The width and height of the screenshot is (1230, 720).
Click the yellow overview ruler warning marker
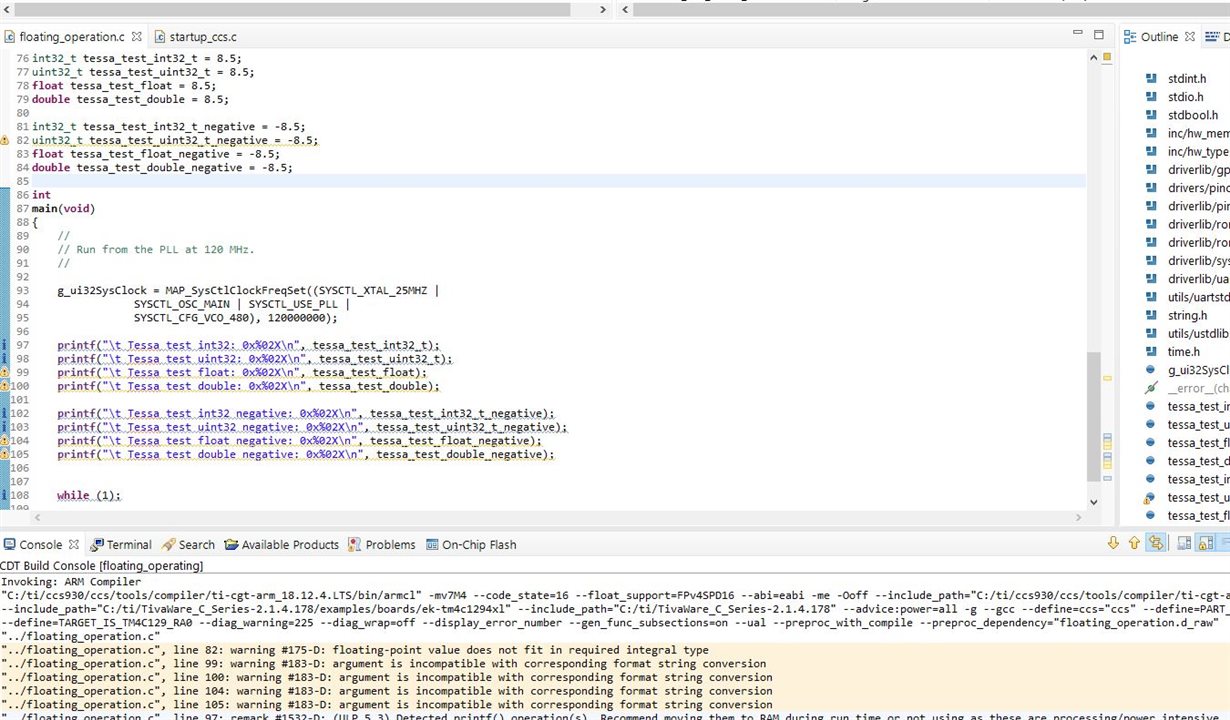pos(1107,379)
